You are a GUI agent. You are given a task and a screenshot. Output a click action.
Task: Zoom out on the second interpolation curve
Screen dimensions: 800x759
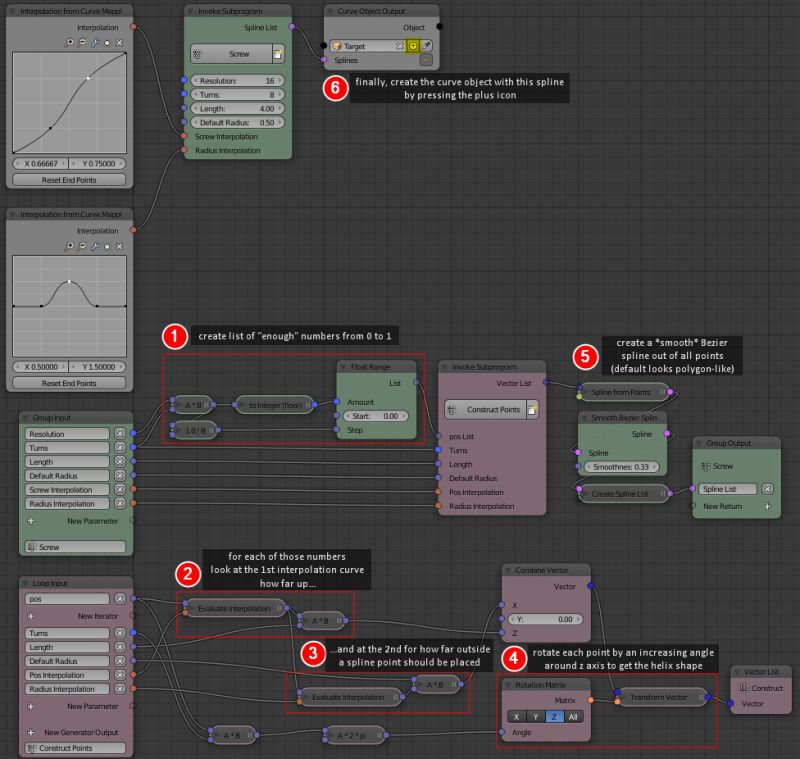[82, 246]
